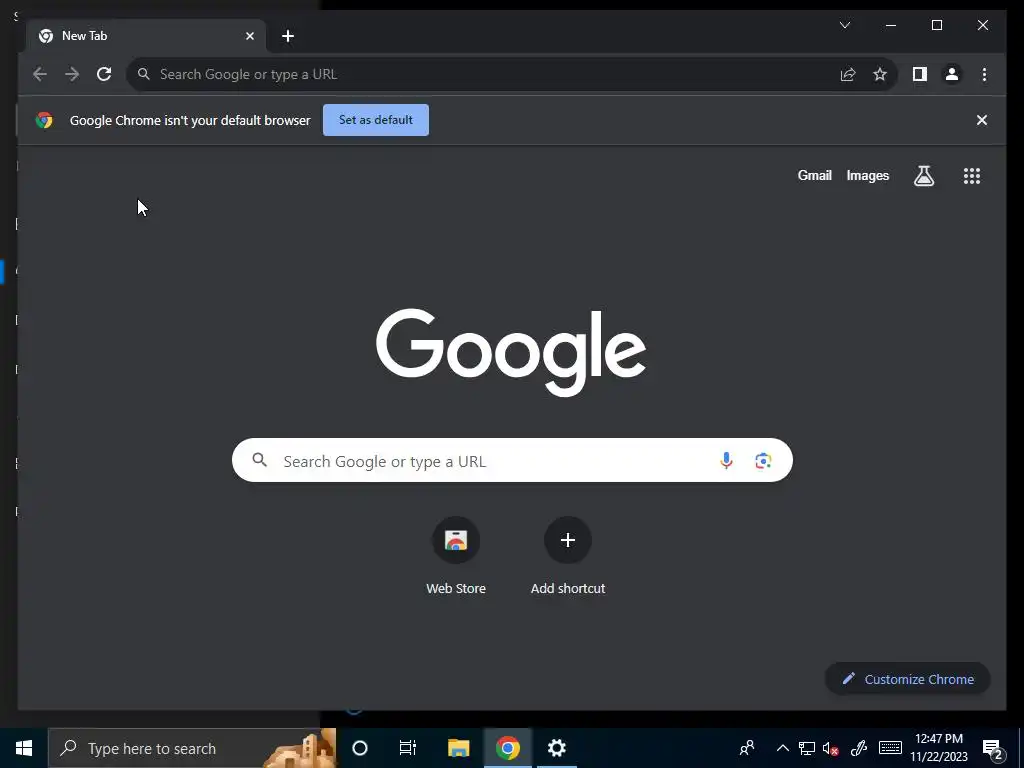Open the touch keyboard tray icon

coord(890,748)
